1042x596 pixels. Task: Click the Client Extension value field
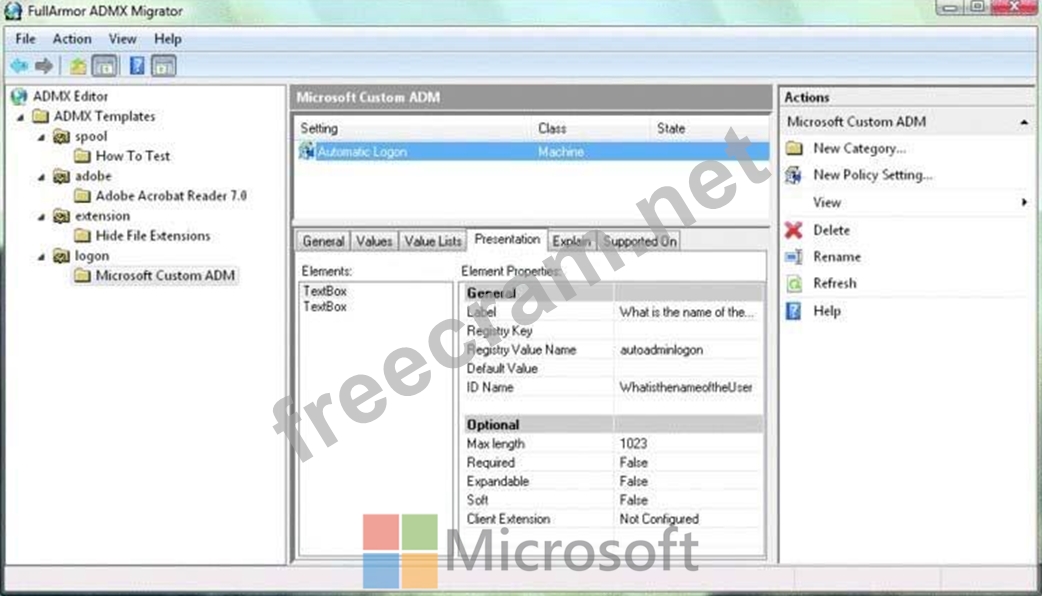tap(688, 519)
